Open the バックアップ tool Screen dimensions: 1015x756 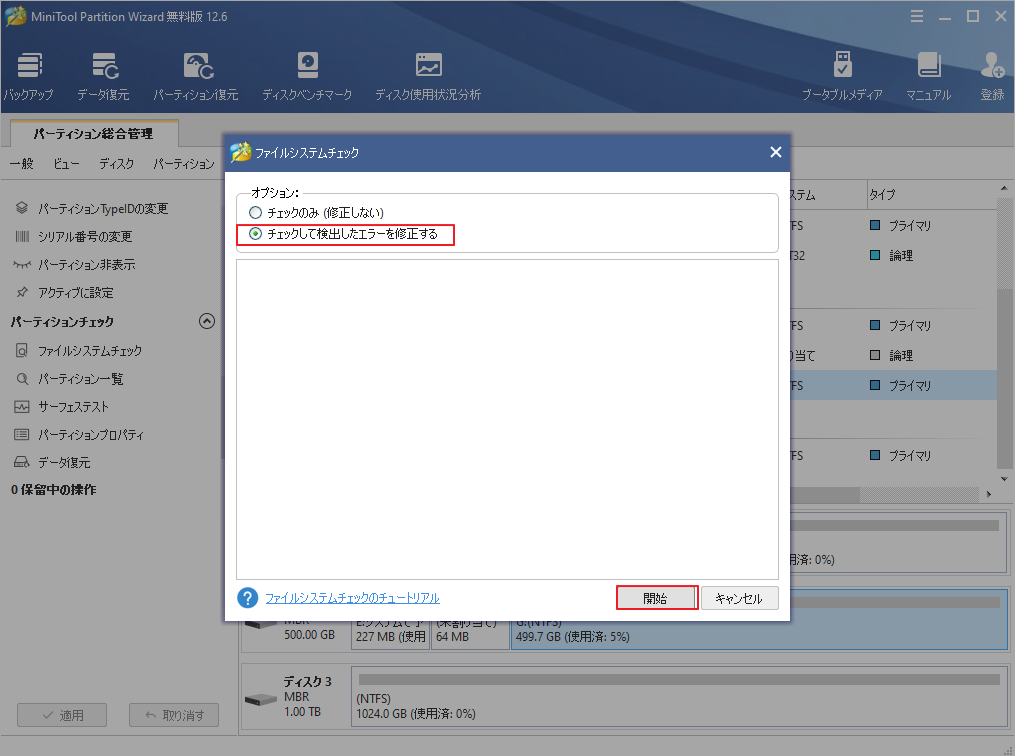click(x=28, y=75)
